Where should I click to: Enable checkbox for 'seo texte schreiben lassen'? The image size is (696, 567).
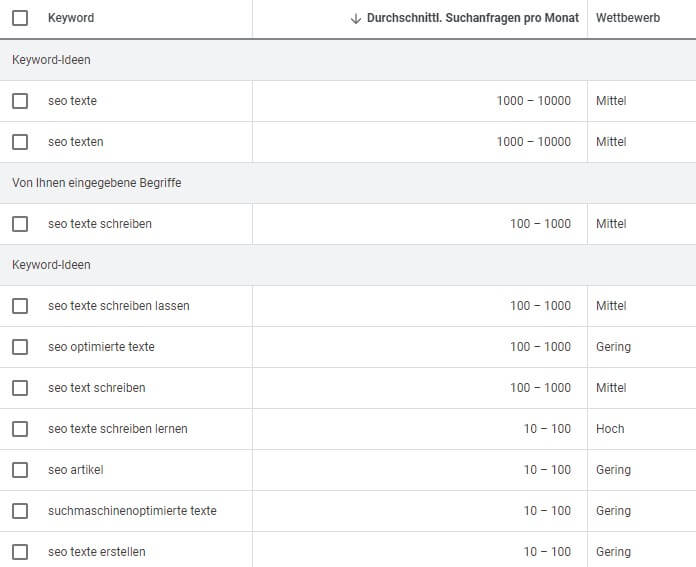pos(20,306)
